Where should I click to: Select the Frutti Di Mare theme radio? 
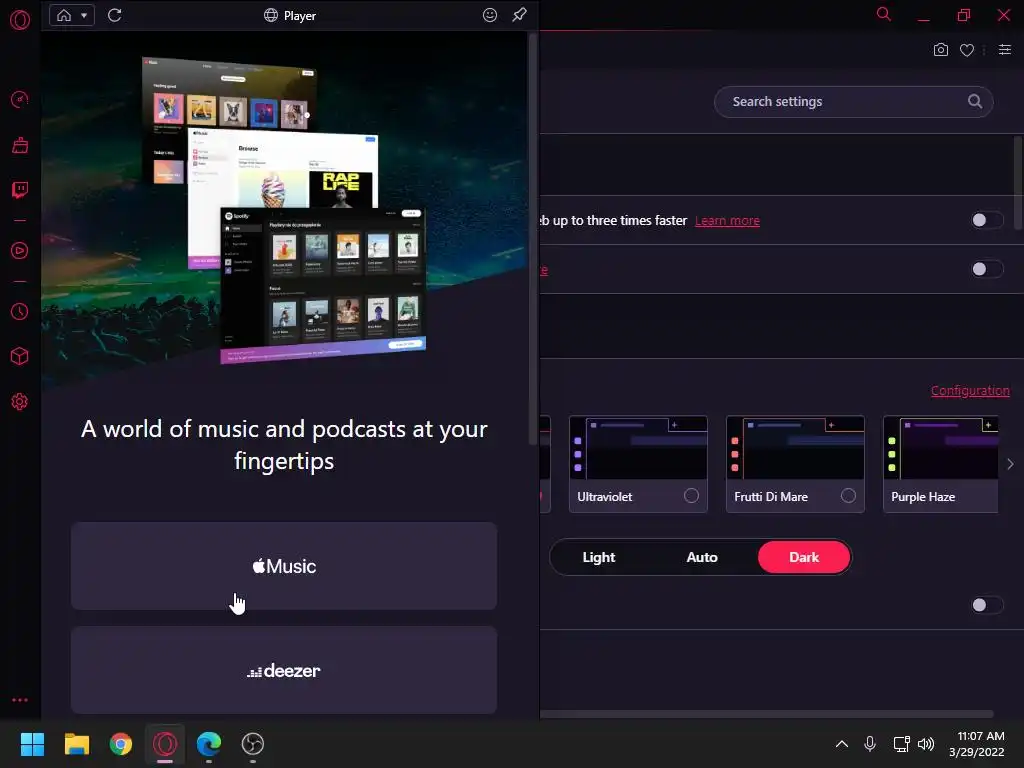coord(848,496)
